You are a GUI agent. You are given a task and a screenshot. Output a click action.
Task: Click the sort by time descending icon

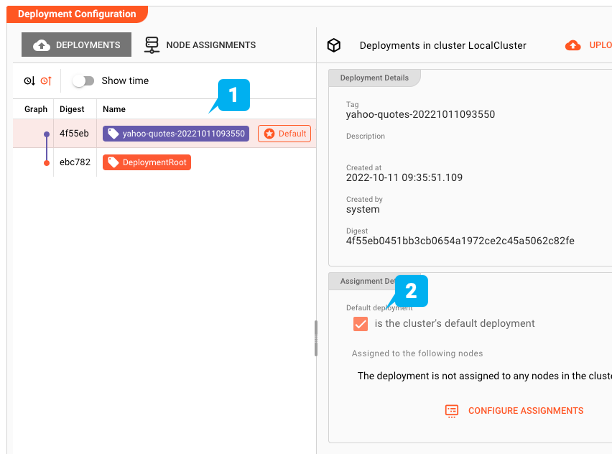pos(29,81)
